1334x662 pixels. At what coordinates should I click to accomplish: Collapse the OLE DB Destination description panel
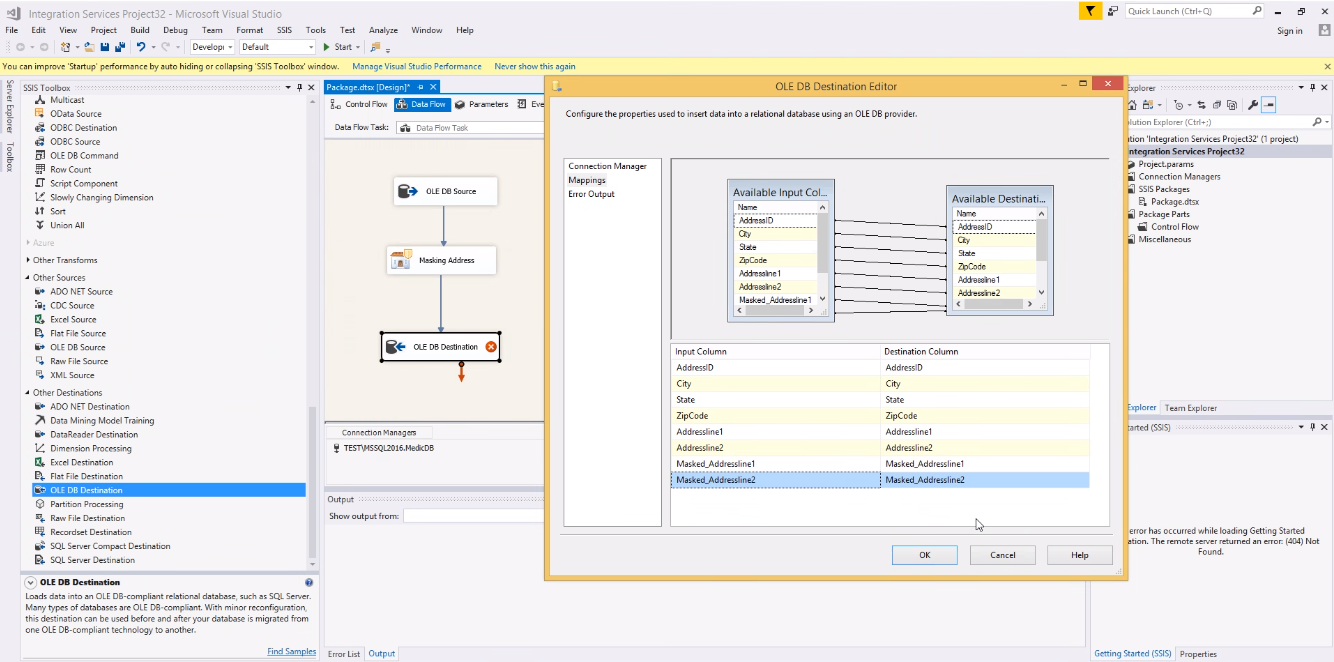tap(31, 582)
